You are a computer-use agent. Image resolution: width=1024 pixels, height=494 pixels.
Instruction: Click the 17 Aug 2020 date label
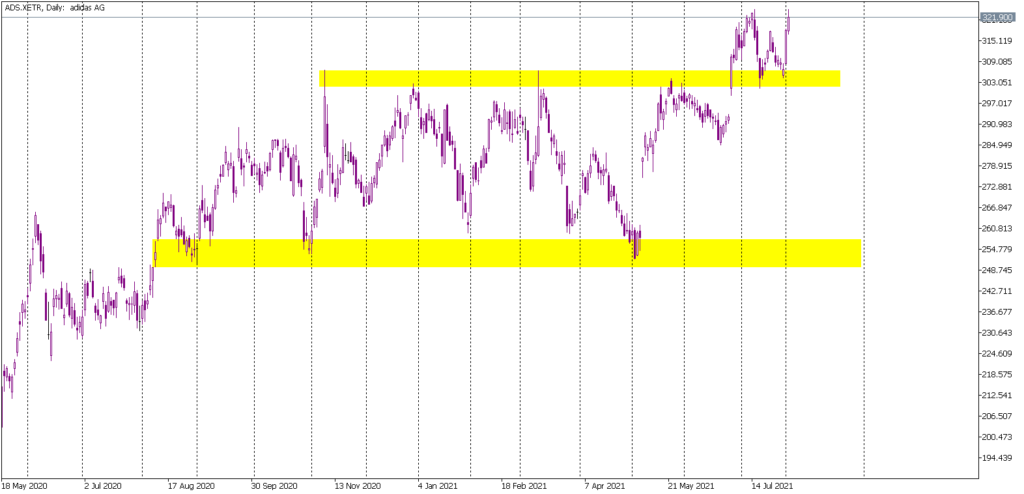tap(191, 487)
